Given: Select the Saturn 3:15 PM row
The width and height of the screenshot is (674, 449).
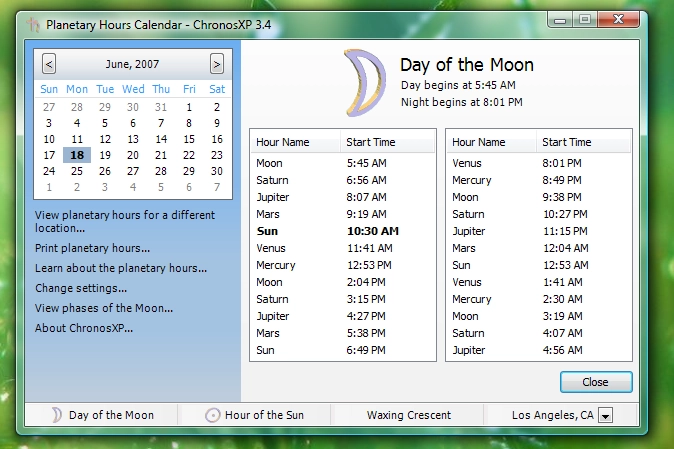Looking at the screenshot, I should coord(343,299).
